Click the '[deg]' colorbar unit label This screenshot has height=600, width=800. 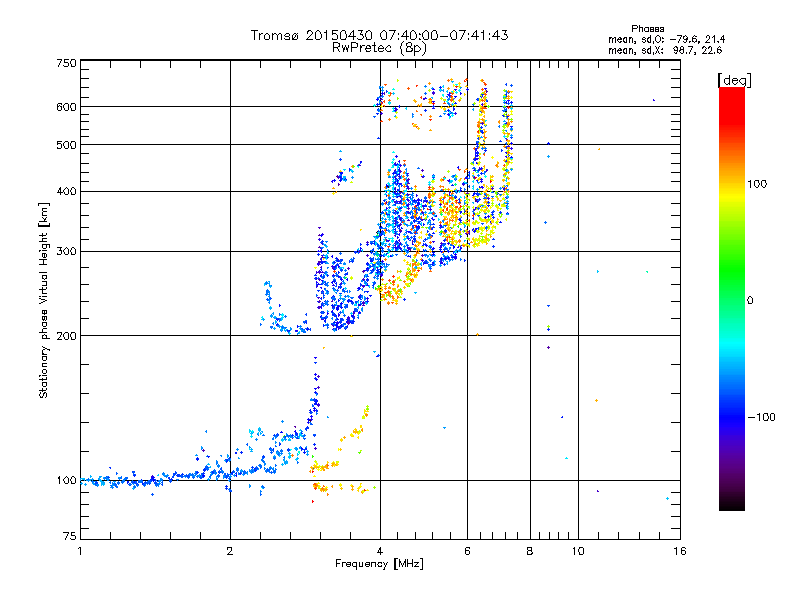[734, 80]
